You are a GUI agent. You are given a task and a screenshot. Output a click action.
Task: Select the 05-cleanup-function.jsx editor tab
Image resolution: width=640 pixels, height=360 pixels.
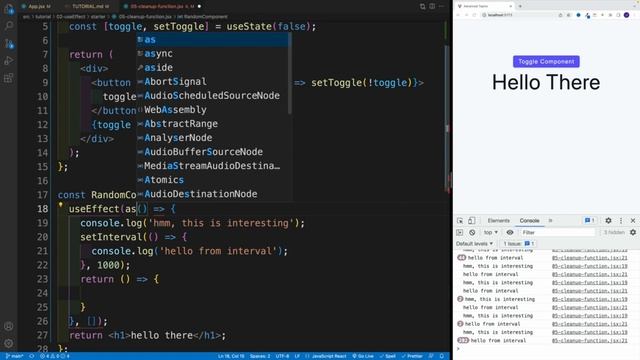162,7
